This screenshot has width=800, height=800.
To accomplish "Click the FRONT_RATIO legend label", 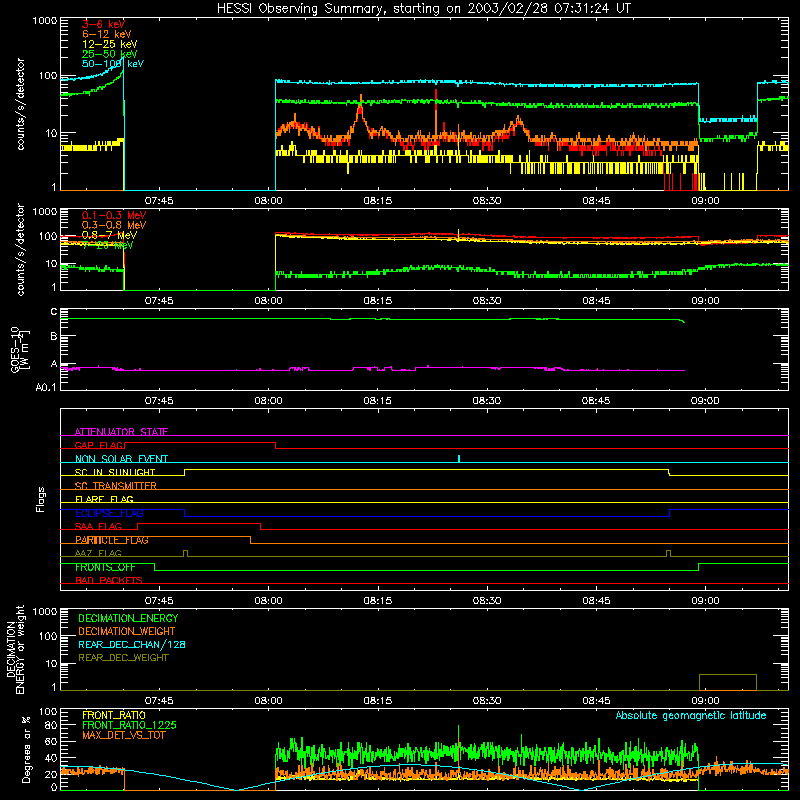I will (114, 715).
